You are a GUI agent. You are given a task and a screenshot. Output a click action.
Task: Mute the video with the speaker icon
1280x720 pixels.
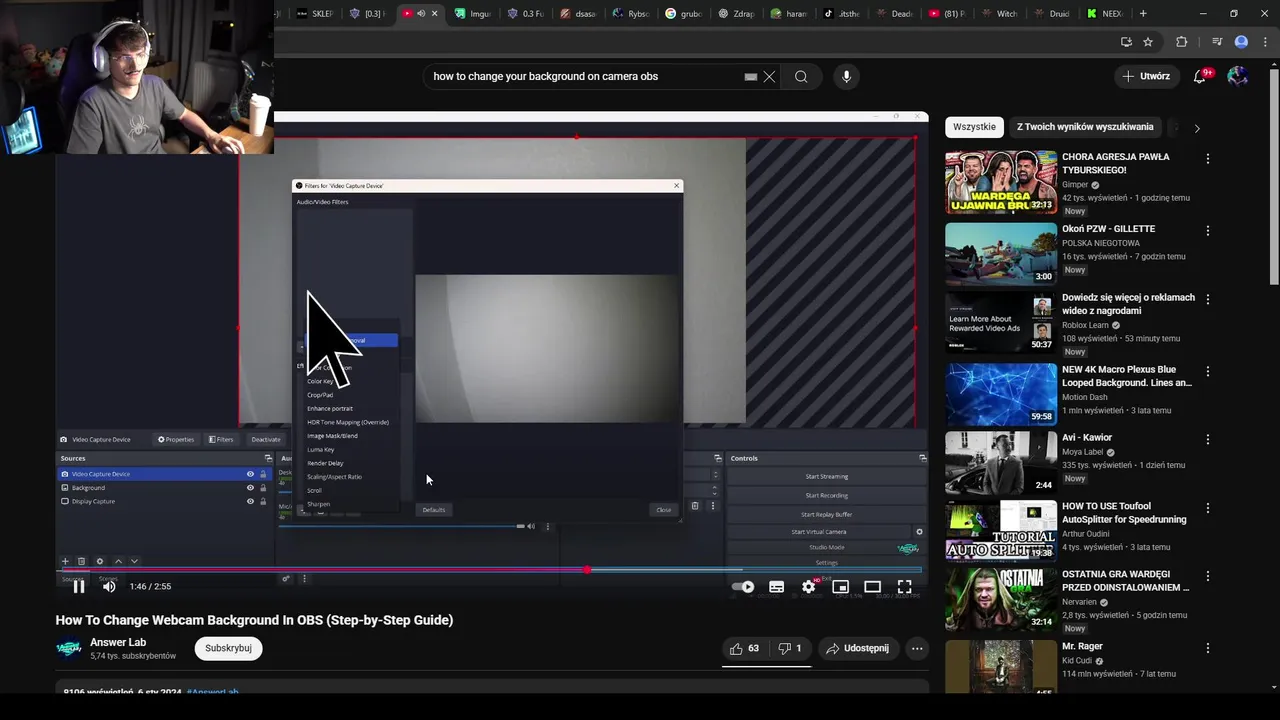point(109,587)
